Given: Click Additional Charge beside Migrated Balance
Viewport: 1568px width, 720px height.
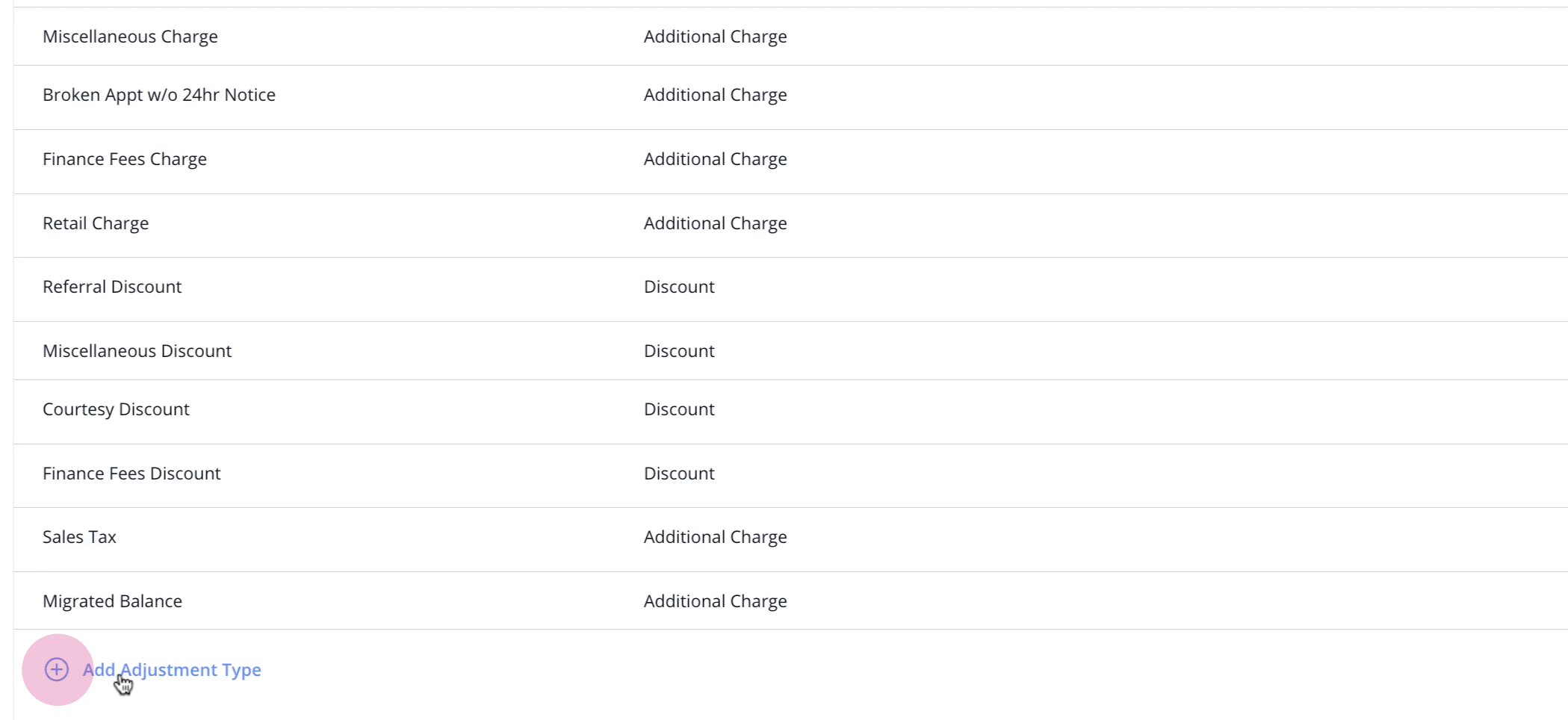Looking at the screenshot, I should click(716, 601).
